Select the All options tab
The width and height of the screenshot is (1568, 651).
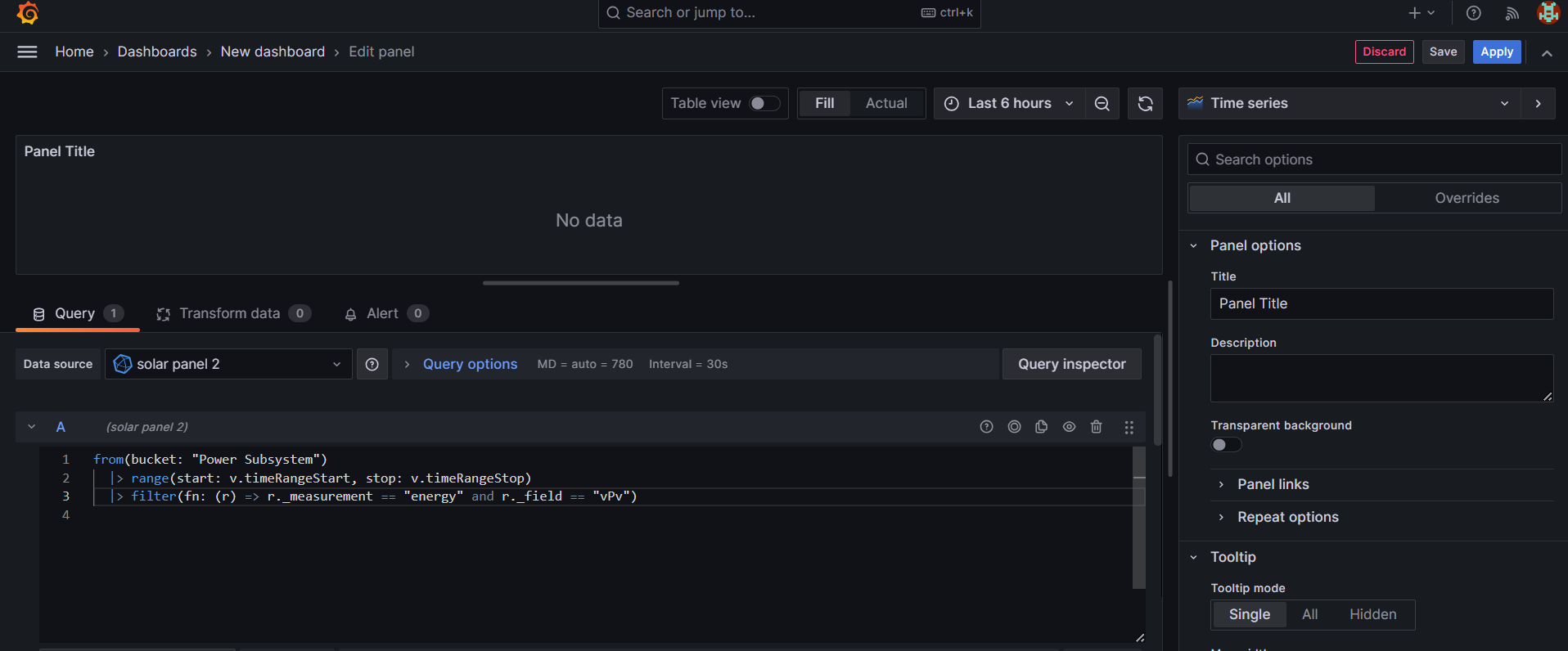(x=1282, y=198)
